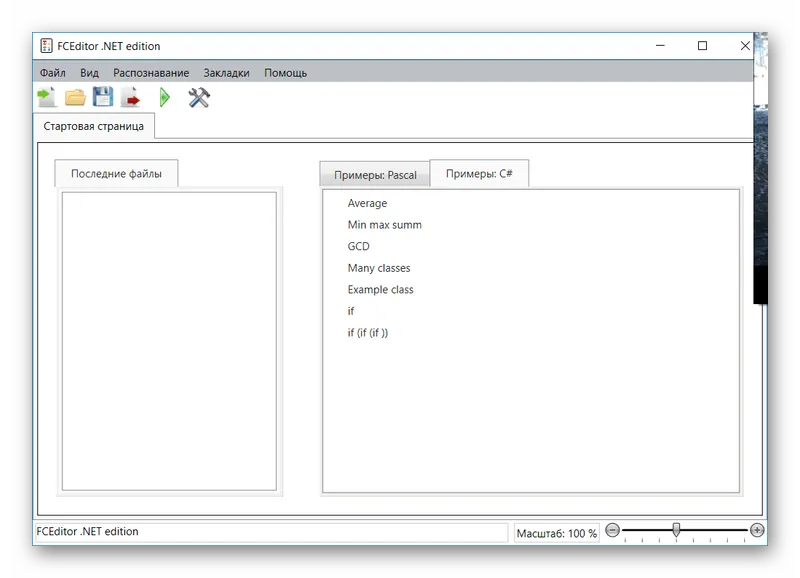Open settings with the hammer and wrench icon

point(198,97)
